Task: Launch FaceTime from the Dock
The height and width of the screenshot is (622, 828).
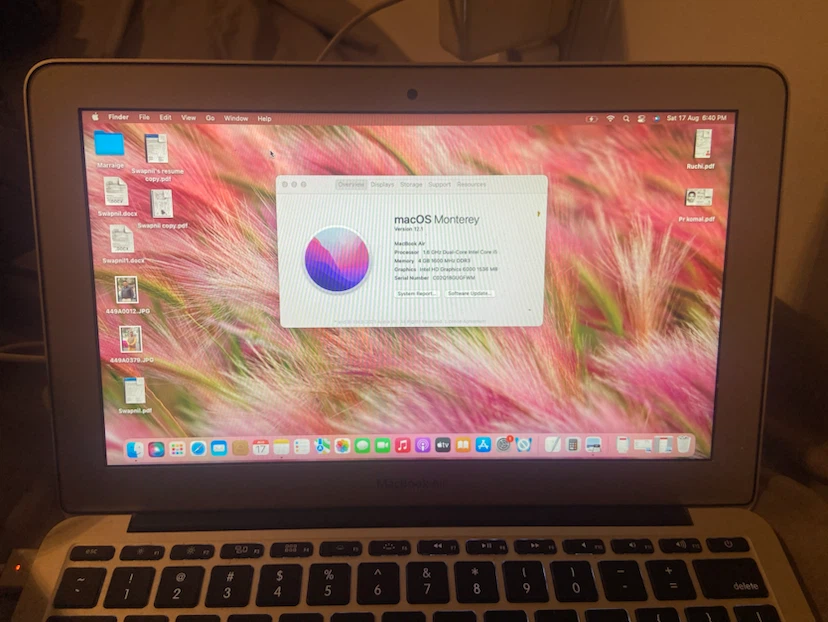Action: pyautogui.click(x=382, y=446)
